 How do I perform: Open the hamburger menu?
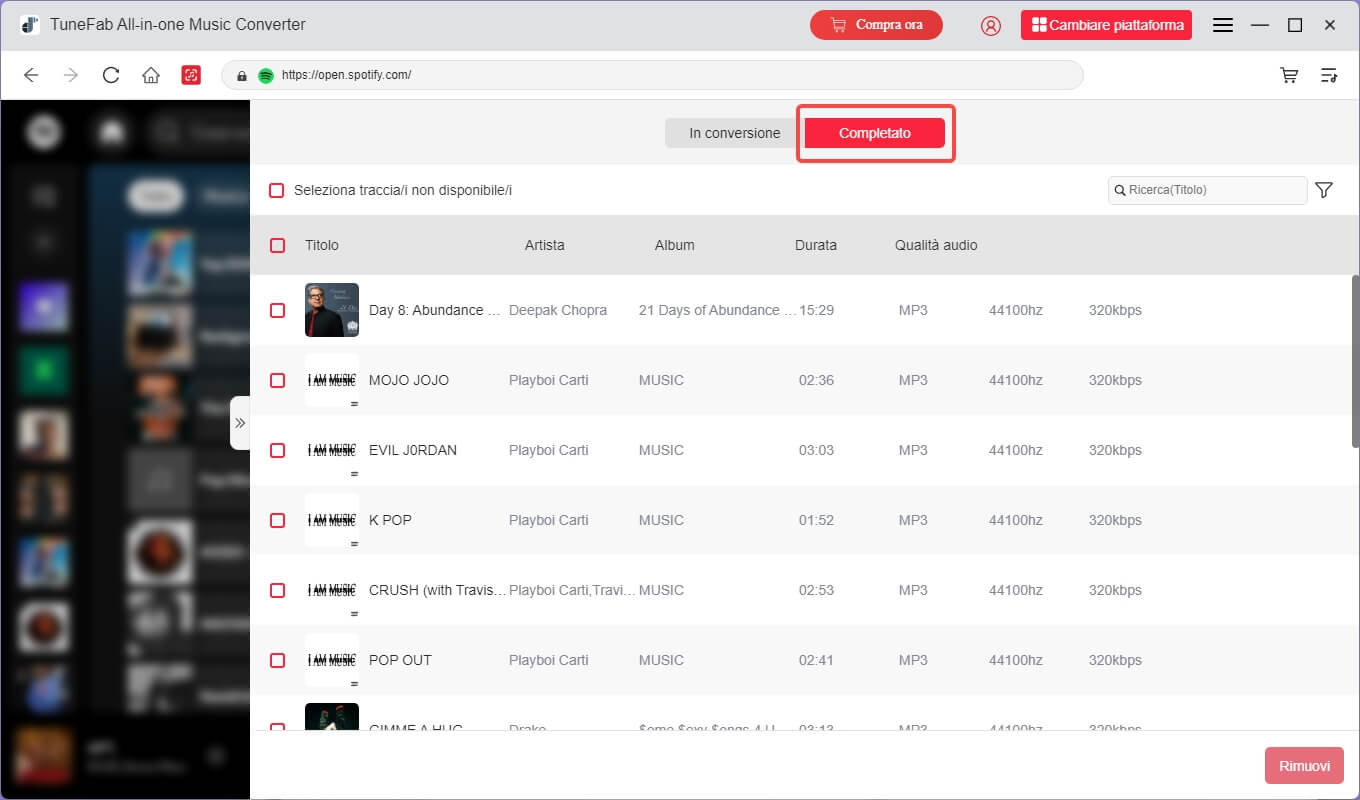[x=1222, y=25]
